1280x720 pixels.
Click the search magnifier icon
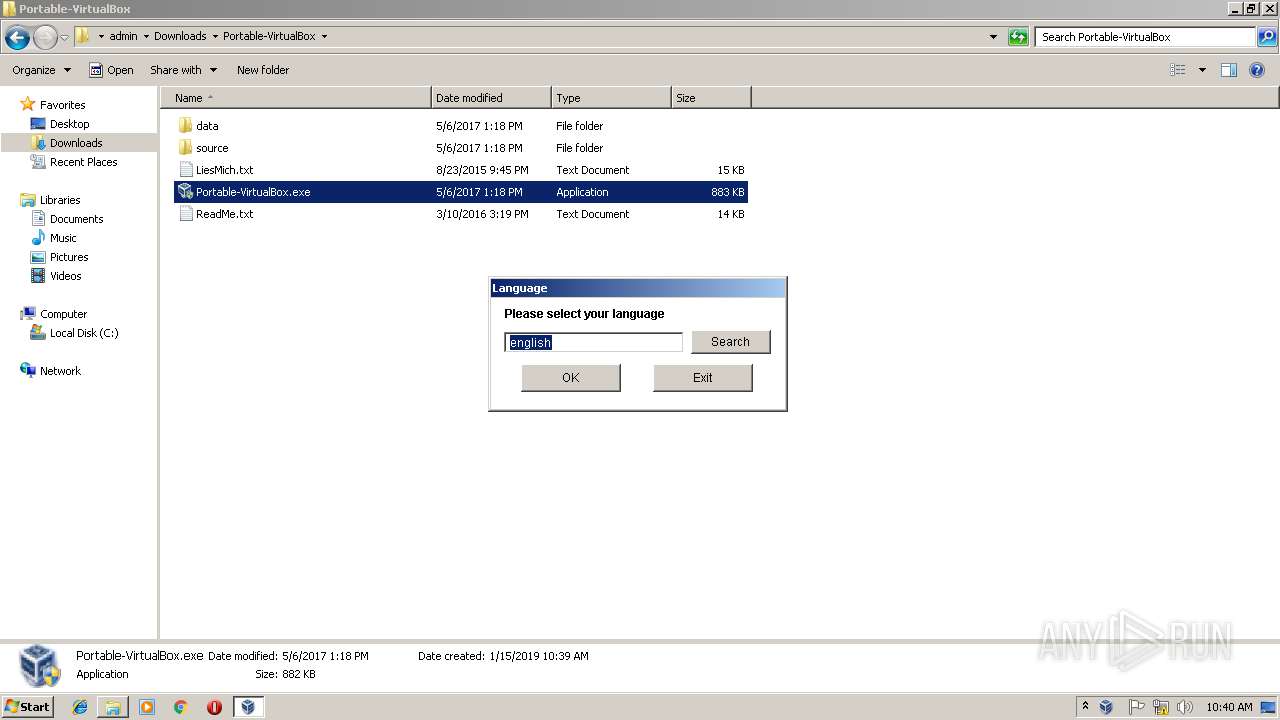[x=1266, y=37]
